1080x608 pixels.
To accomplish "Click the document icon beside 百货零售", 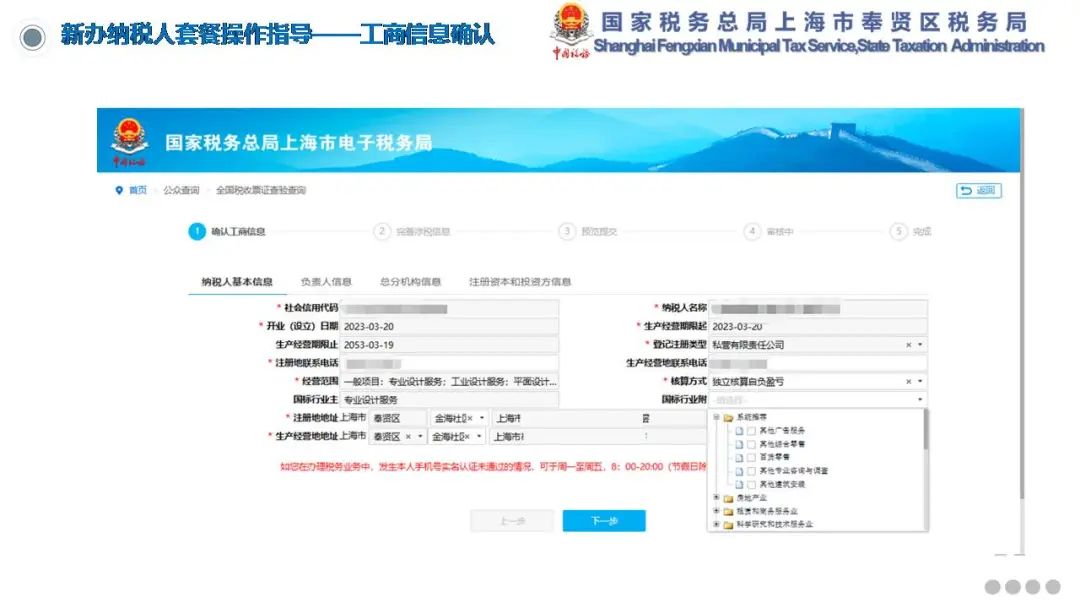I will (x=740, y=458).
